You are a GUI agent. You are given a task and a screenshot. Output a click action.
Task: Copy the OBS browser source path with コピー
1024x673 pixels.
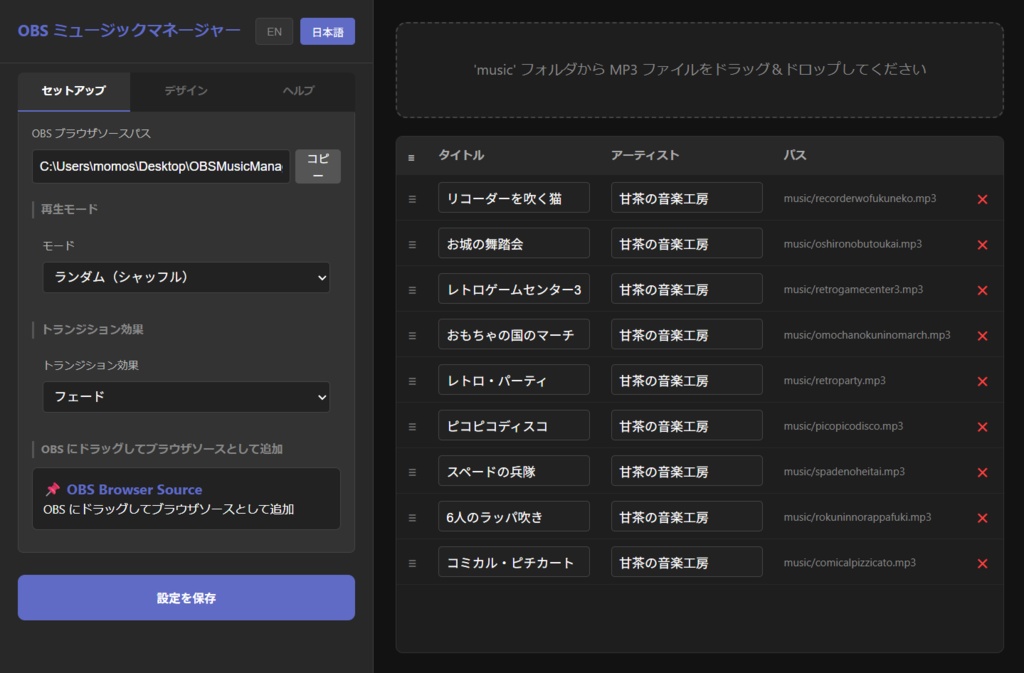(x=318, y=166)
